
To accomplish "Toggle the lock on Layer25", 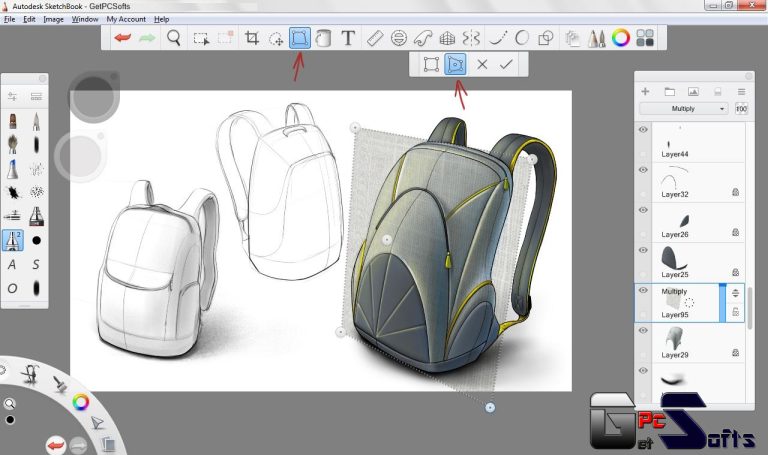I will 735,272.
